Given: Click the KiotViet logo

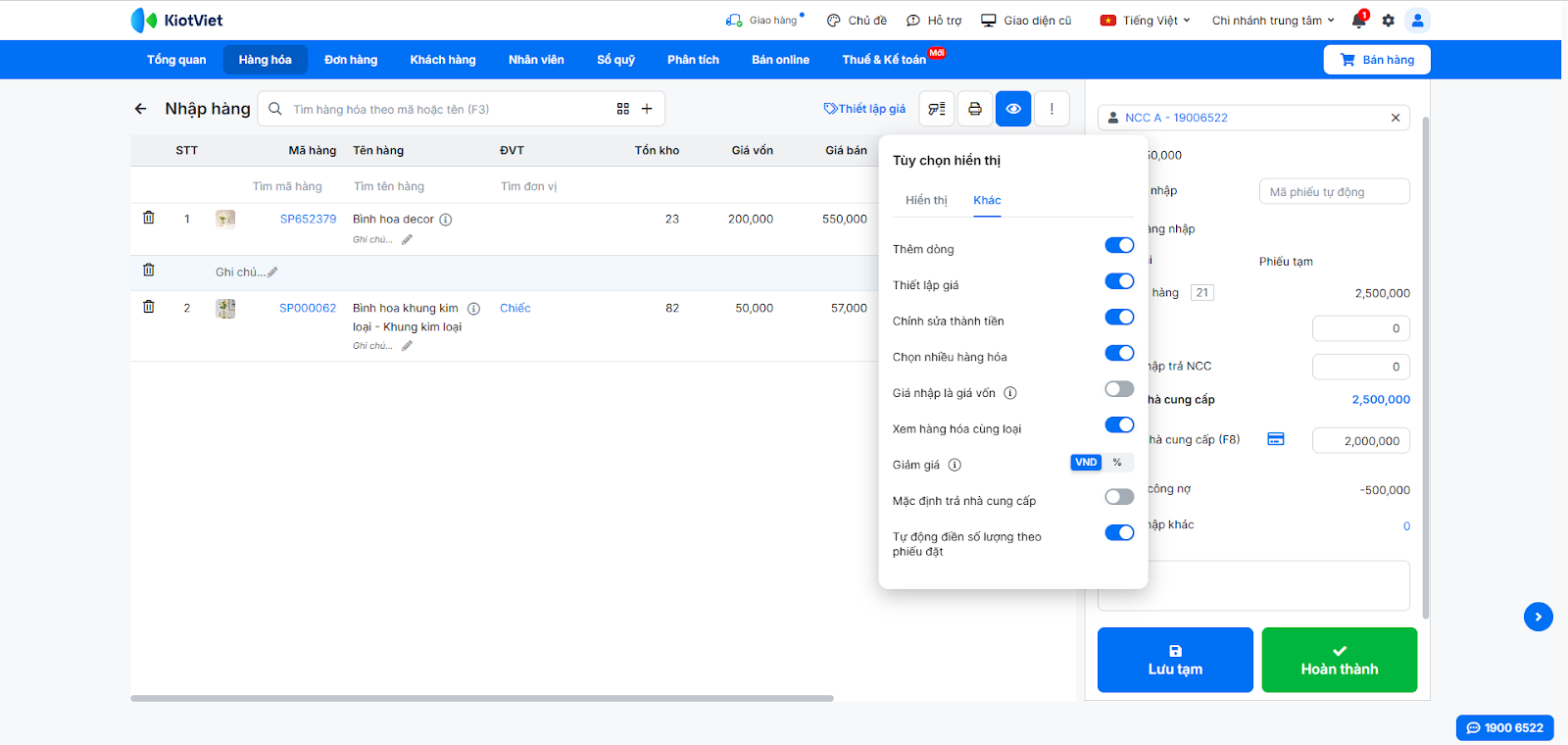Looking at the screenshot, I should point(176,20).
